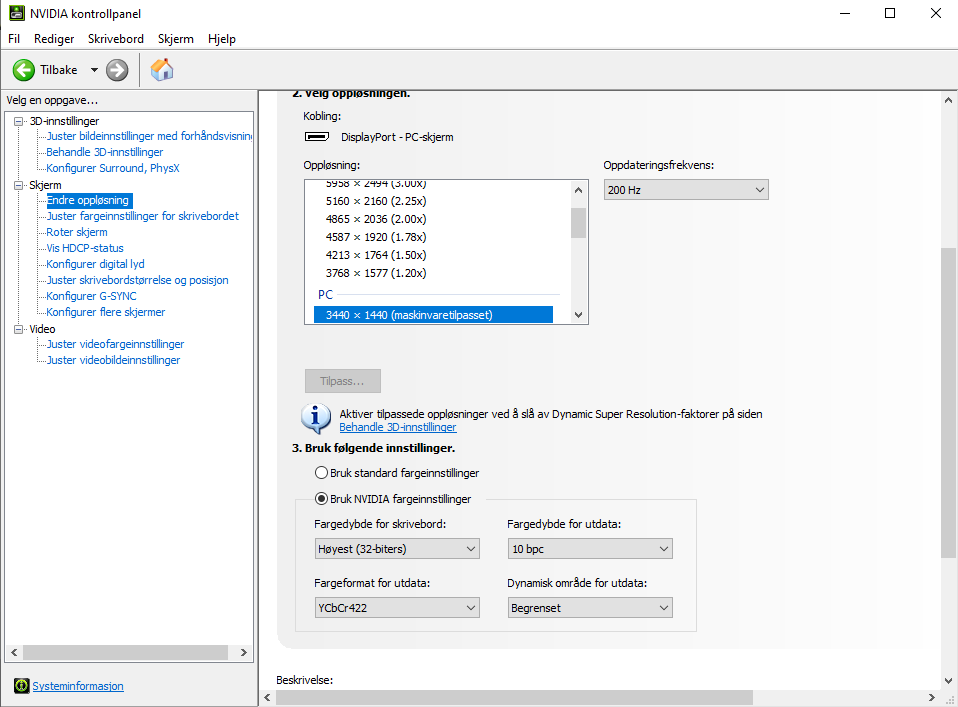Open the home page house icon

(162, 70)
